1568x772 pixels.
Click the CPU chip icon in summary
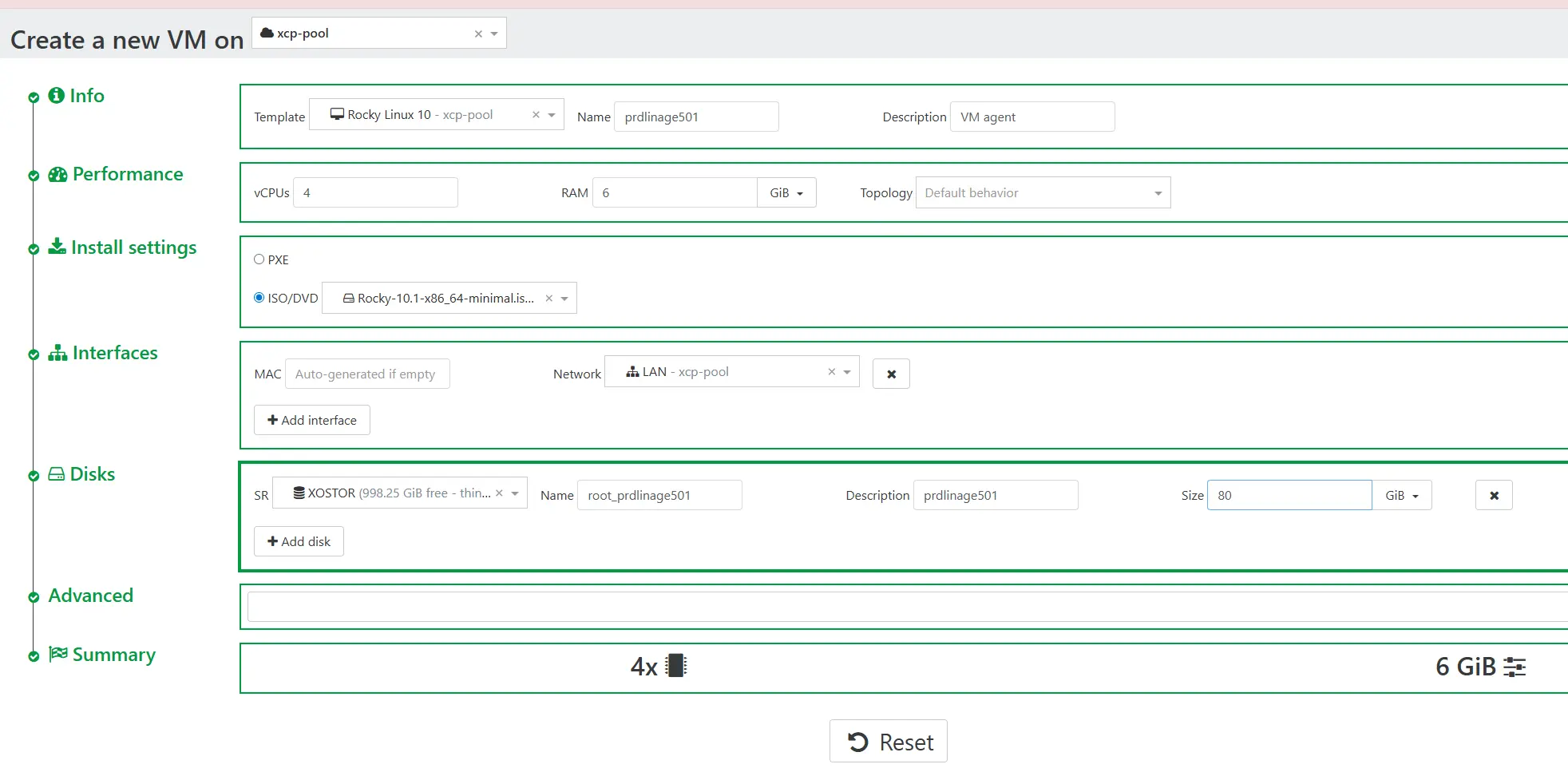point(676,666)
